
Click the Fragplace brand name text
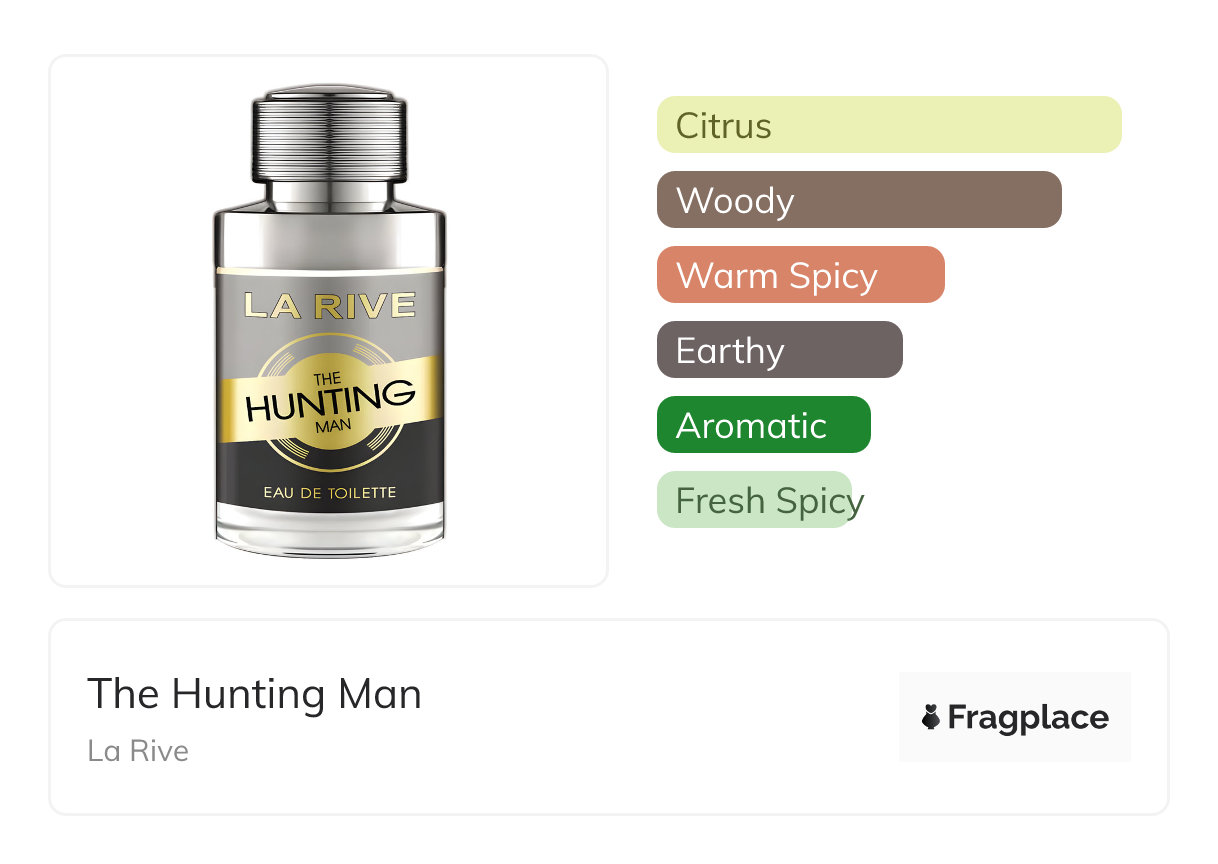pos(1028,718)
